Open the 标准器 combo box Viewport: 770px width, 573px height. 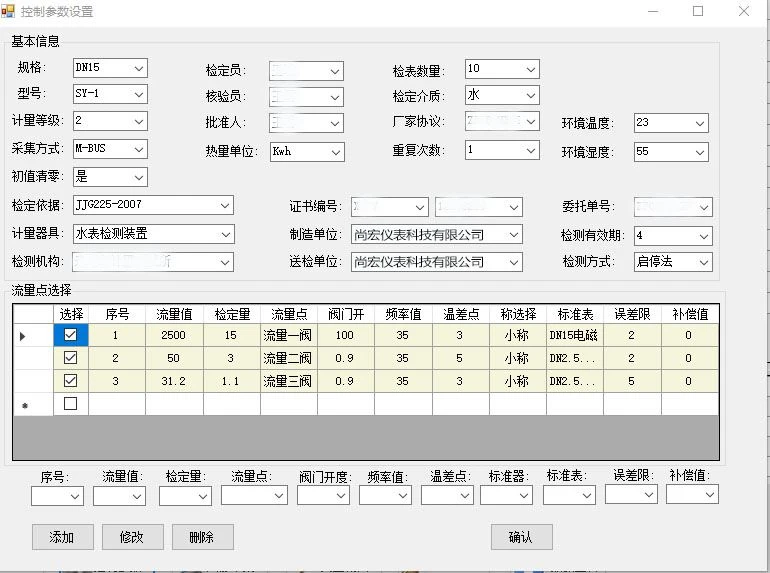coord(506,495)
